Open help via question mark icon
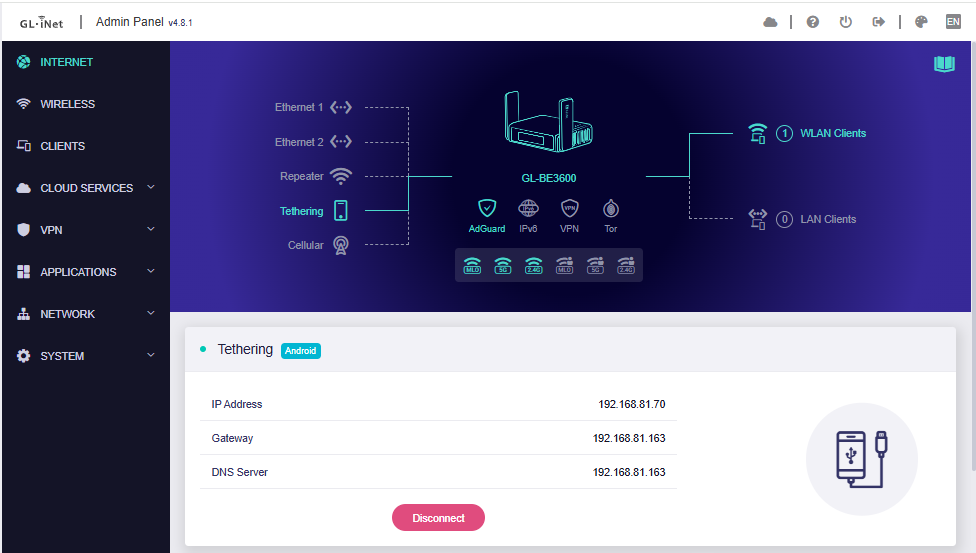 (813, 22)
